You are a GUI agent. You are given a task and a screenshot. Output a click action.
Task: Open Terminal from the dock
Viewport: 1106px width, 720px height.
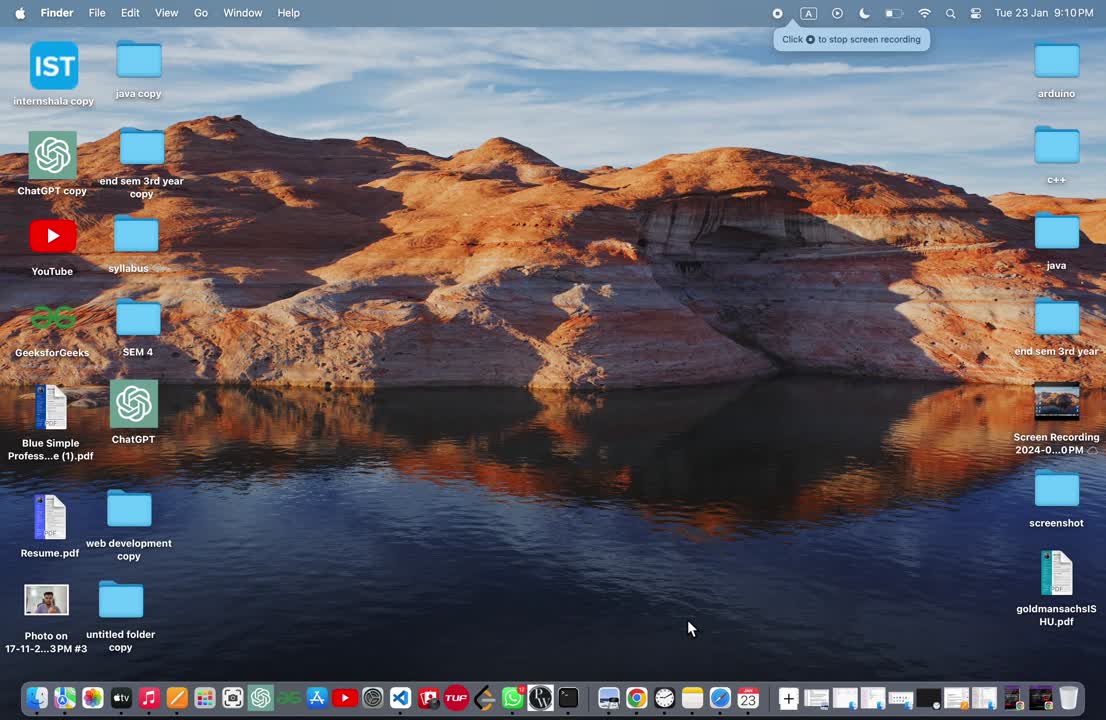(568, 698)
